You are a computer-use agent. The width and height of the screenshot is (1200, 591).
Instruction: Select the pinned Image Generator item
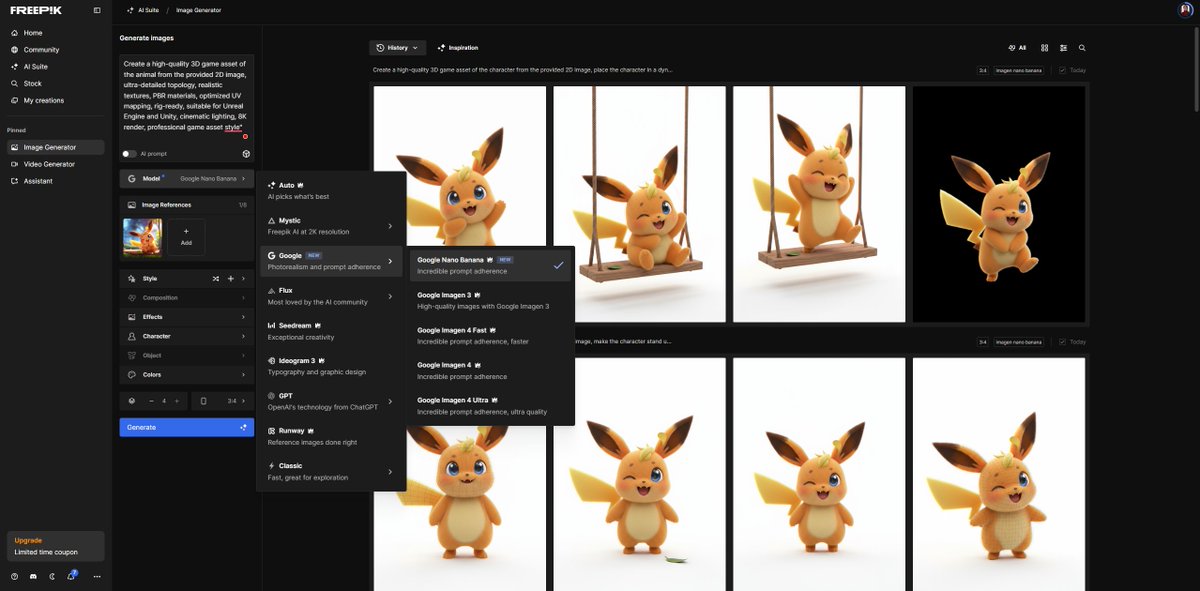56,147
